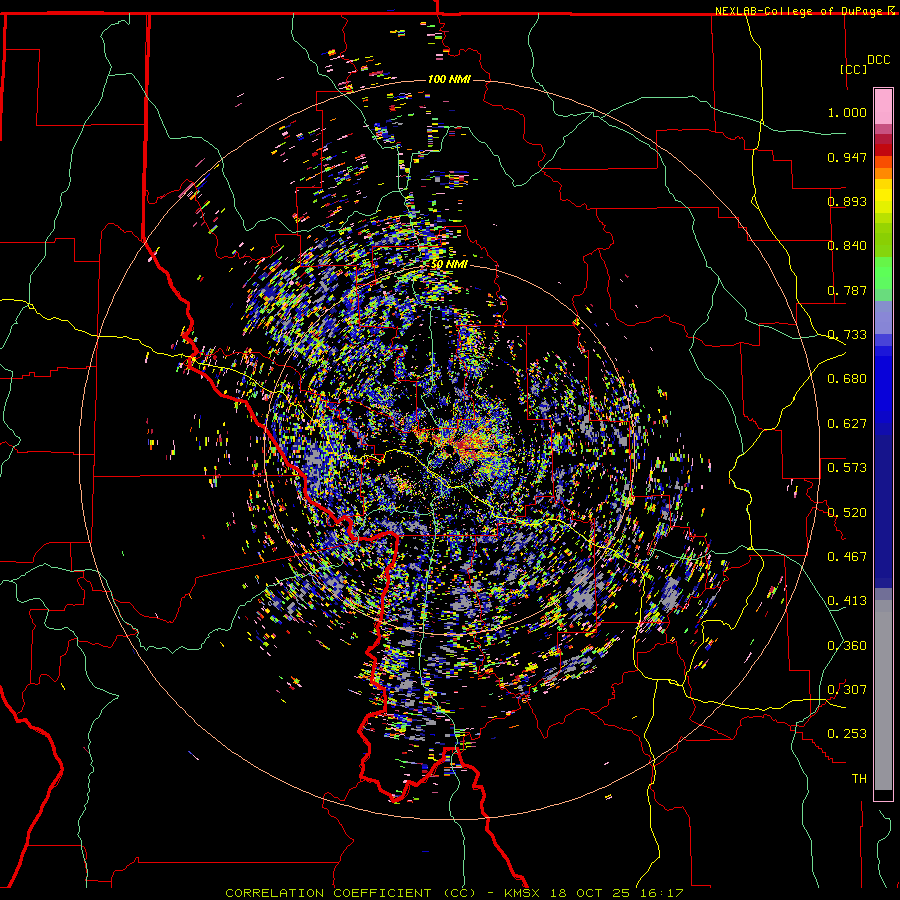Select the 0.307 legend value
Screen dimensions: 900x900
847,689
